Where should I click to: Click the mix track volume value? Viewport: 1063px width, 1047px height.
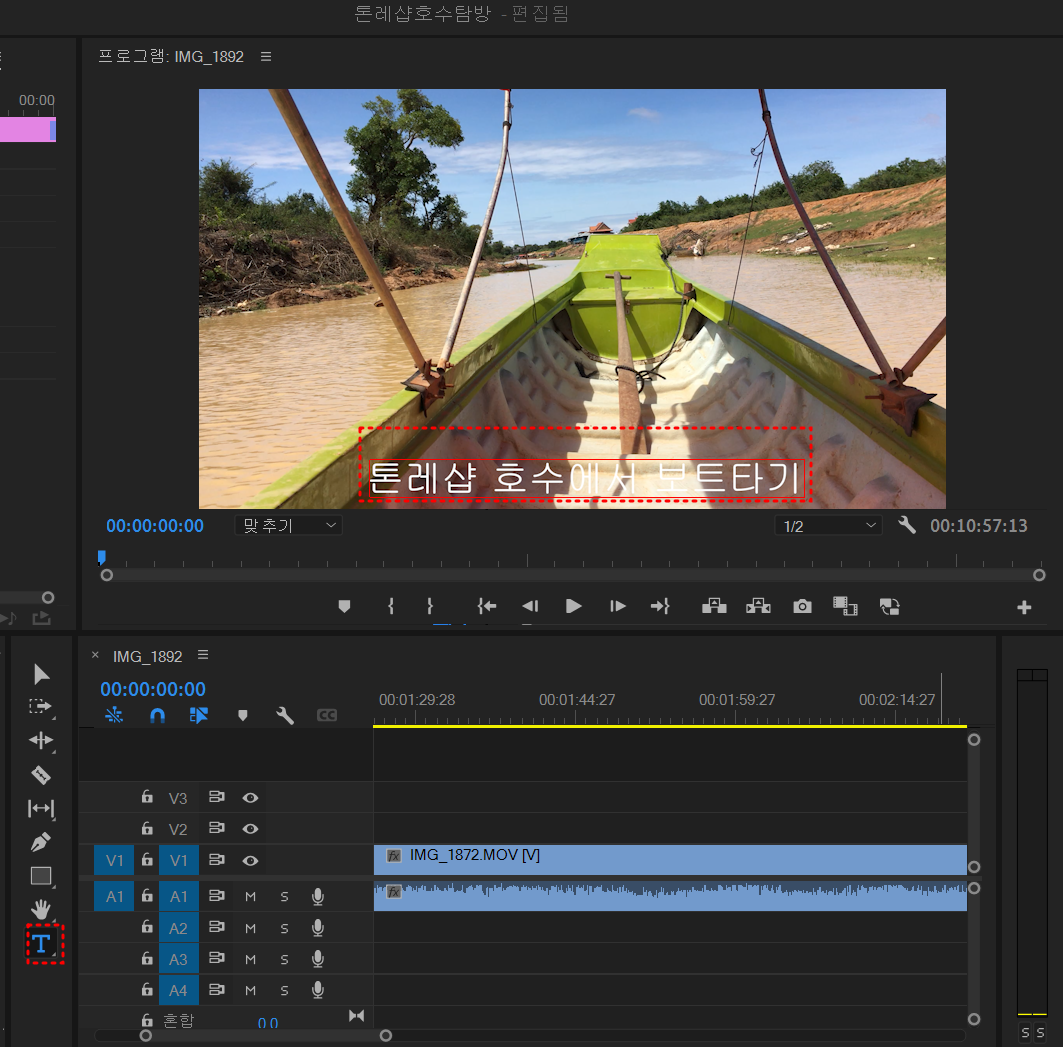click(x=268, y=1023)
